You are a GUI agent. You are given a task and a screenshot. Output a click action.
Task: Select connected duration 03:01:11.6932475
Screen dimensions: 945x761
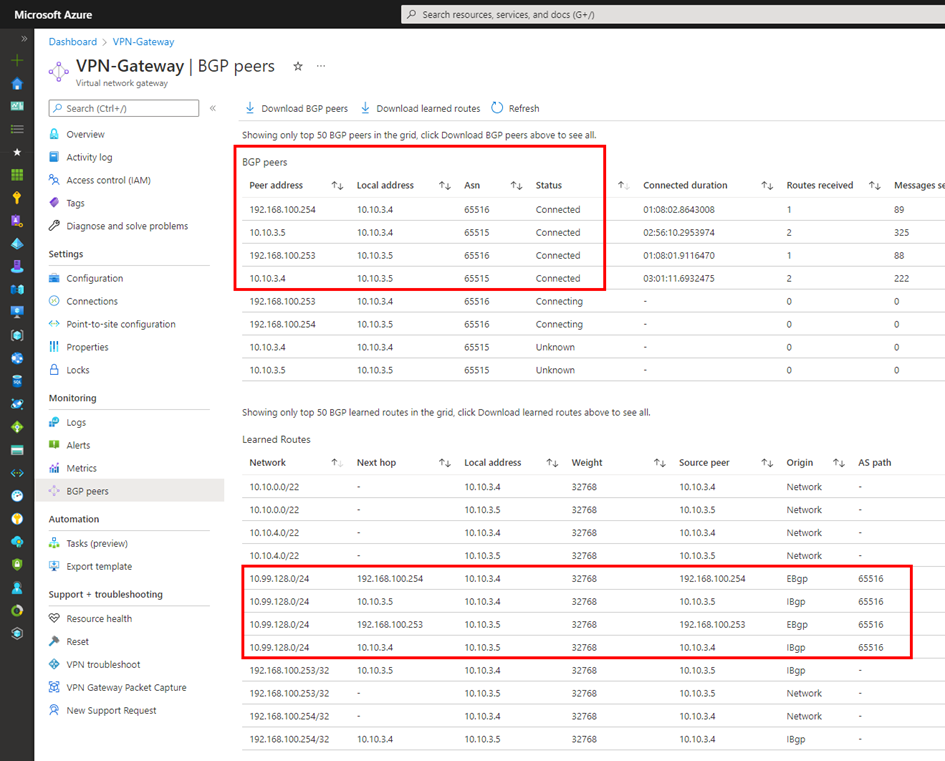tap(679, 278)
